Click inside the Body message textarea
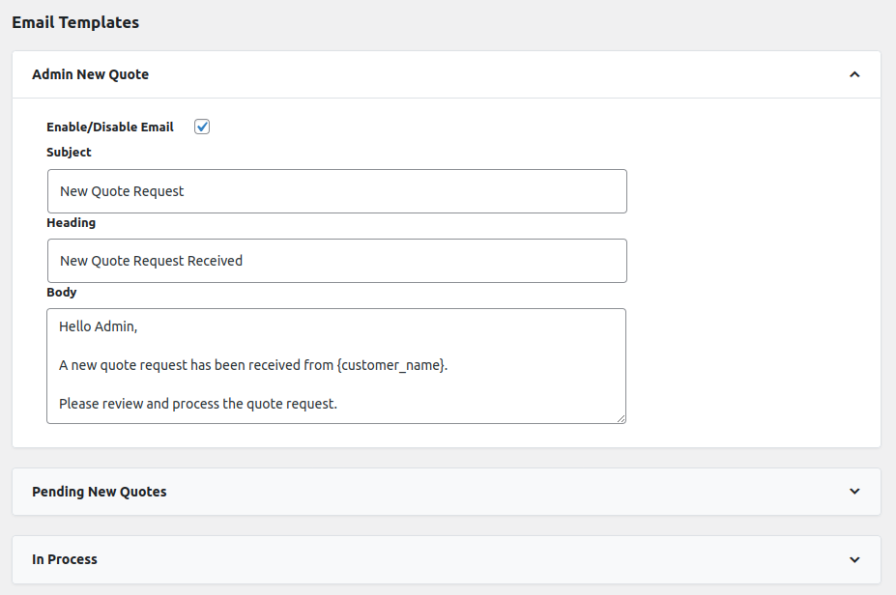Image resolution: width=896 pixels, height=595 pixels. (x=336, y=365)
